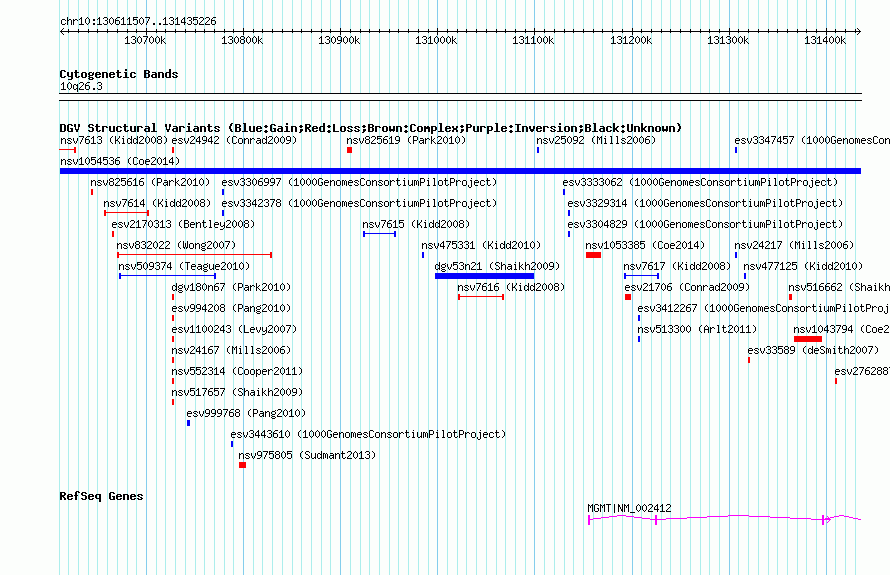This screenshot has height=575, width=890.
Task: Select esv2170313 (Bentley2008) label
Action: coord(183,224)
